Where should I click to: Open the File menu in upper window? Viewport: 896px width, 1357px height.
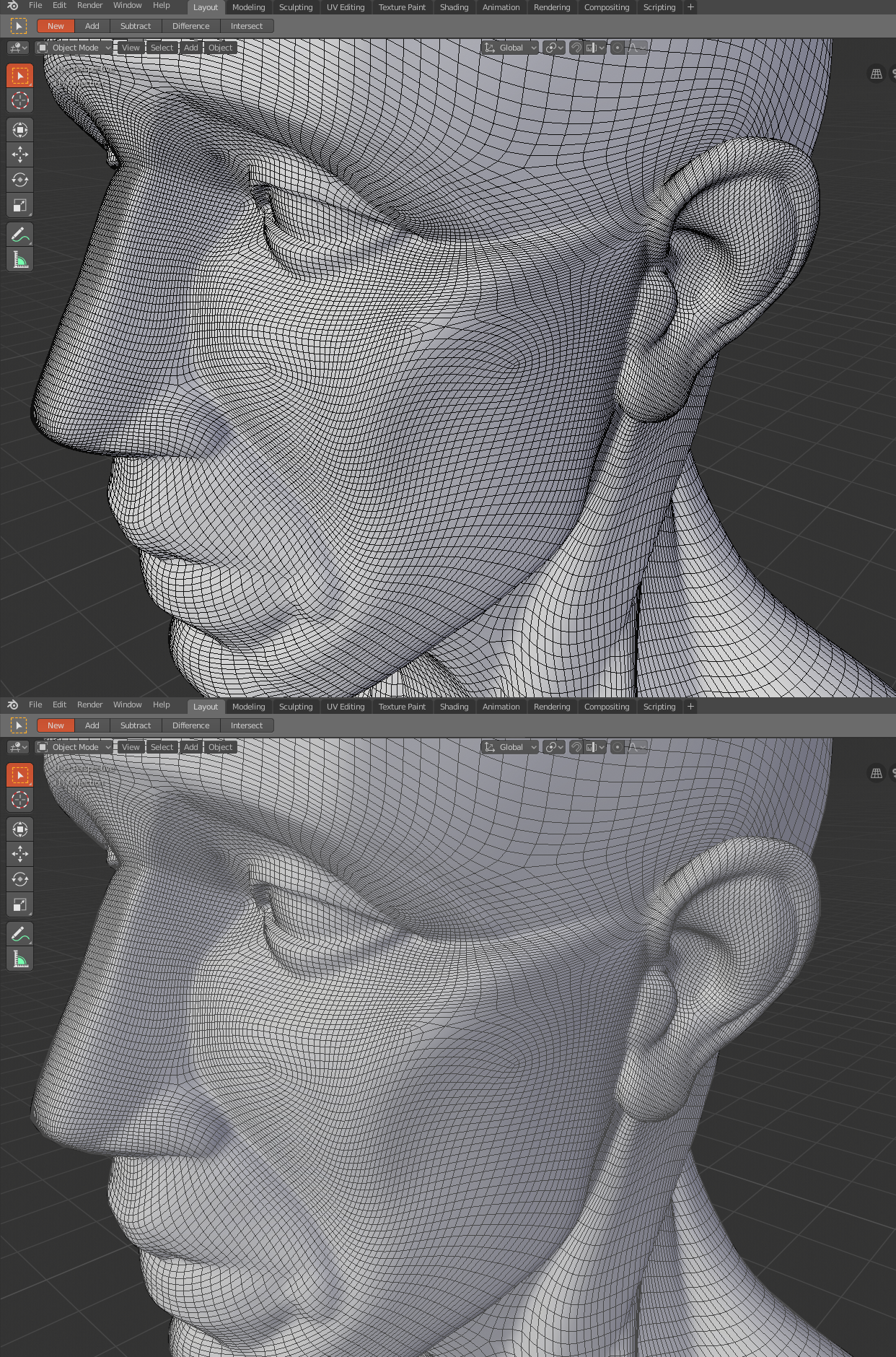pyautogui.click(x=35, y=6)
